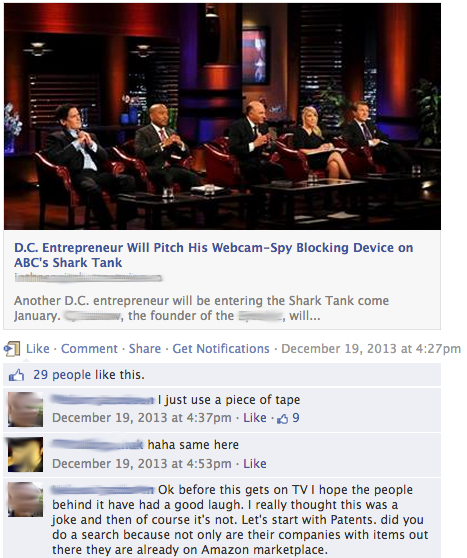
Task: Open the first commenter's profile picture
Action: click(26, 410)
